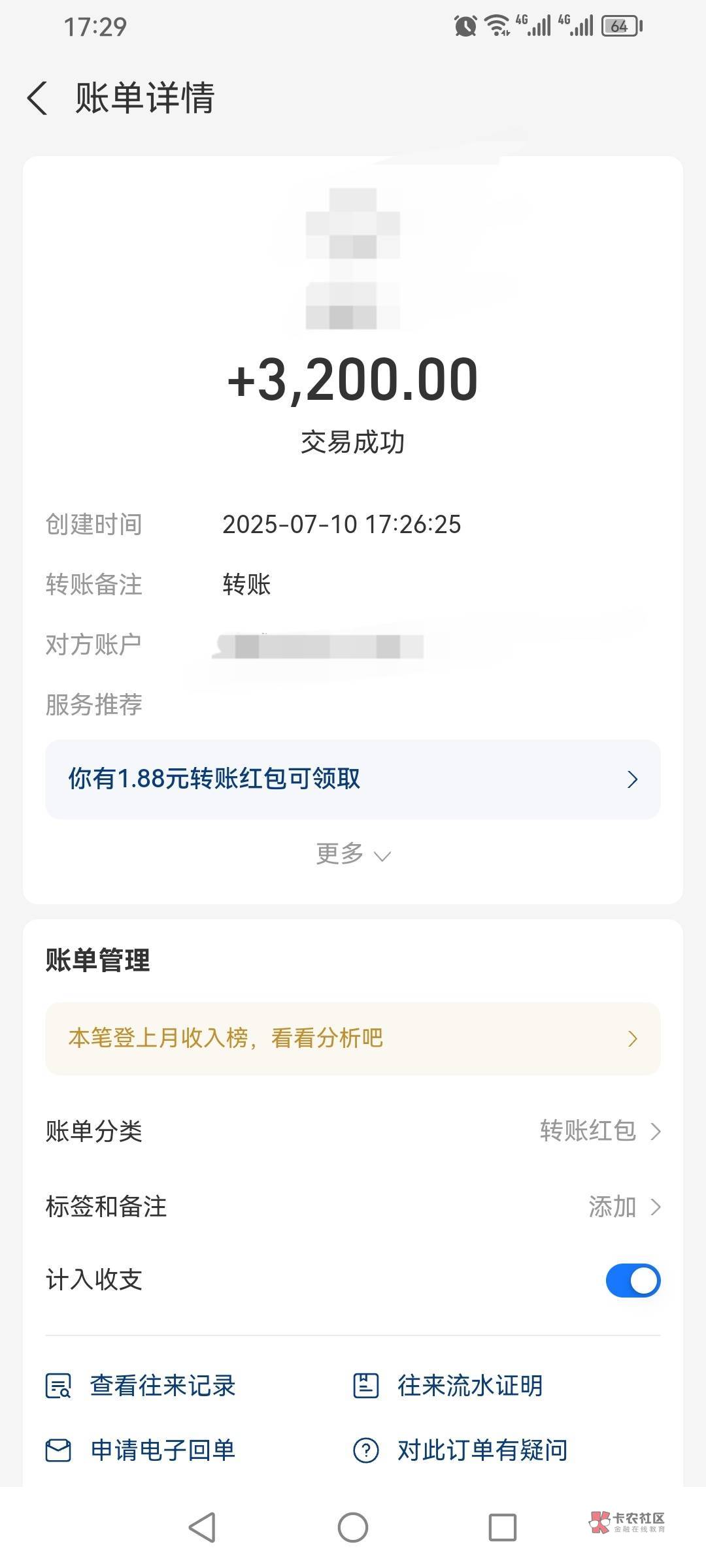The image size is (706, 1568).
Task: Expand the 更多 details section
Action: point(353,854)
